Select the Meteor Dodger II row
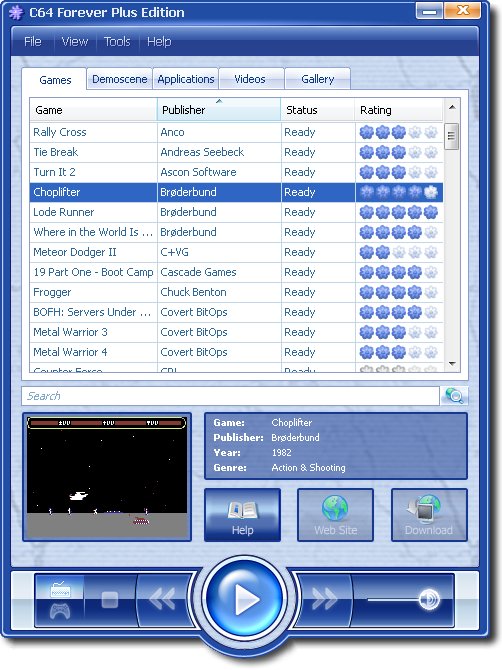 tap(236, 252)
